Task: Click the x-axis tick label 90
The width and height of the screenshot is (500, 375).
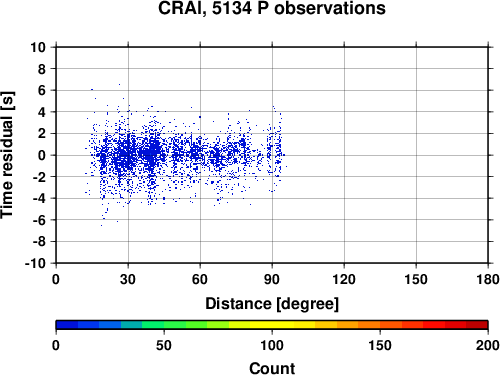Action: point(272,279)
